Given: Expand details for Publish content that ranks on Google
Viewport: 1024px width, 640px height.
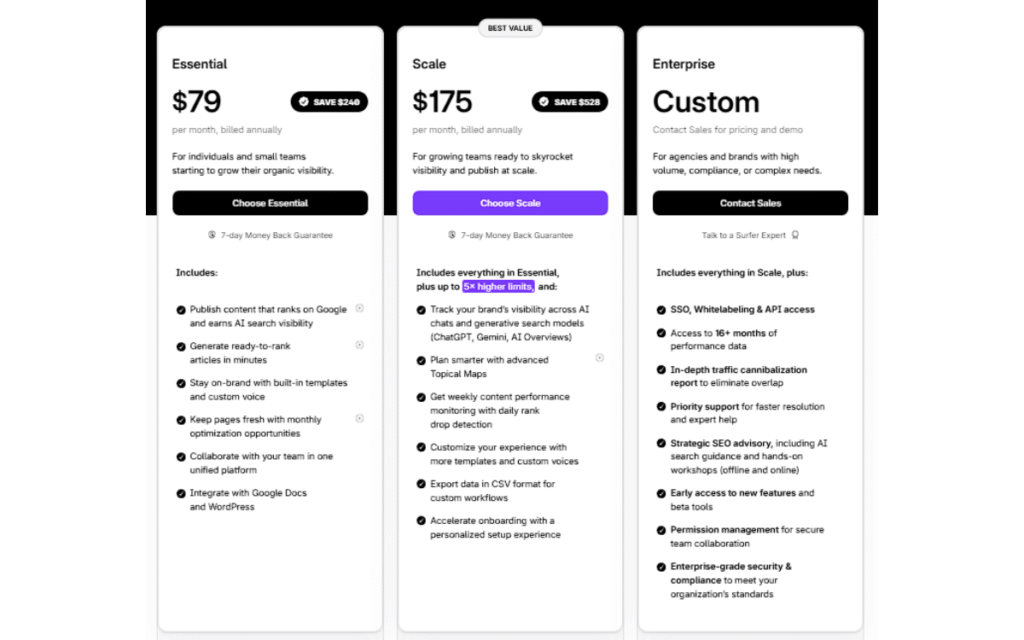Looking at the screenshot, I should [360, 308].
